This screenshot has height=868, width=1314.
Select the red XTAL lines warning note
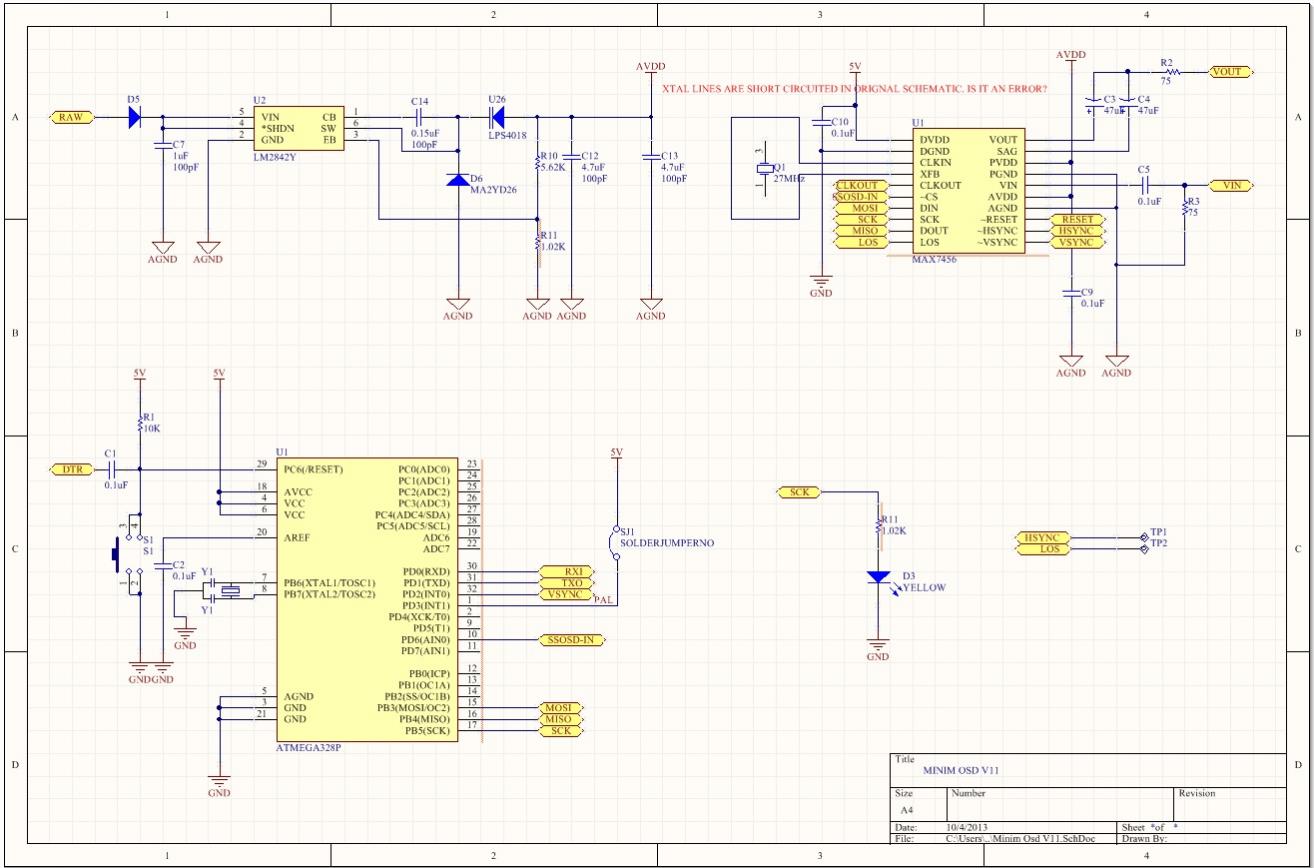pyautogui.click(x=855, y=89)
